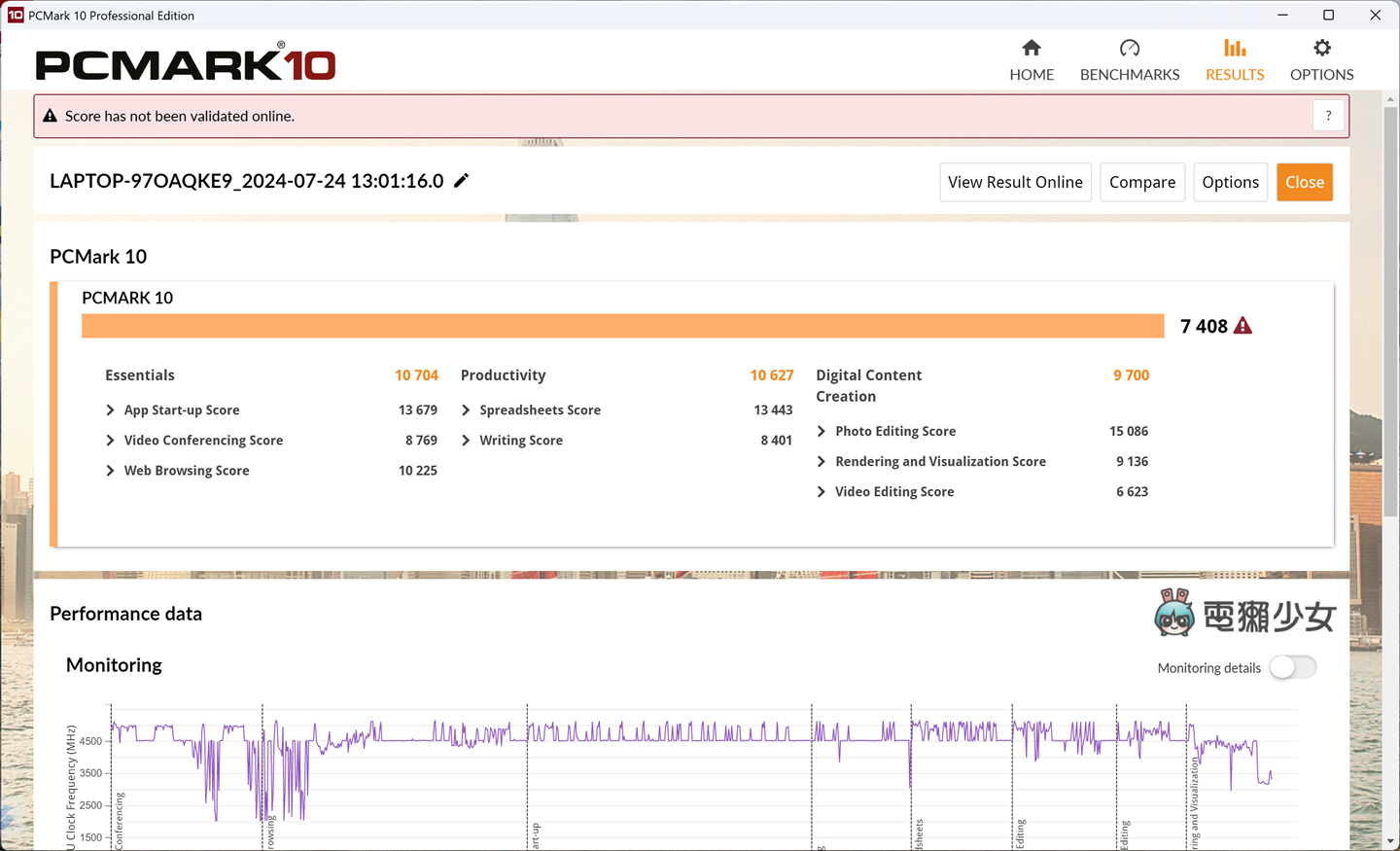Click the Compare button
This screenshot has height=851, width=1400.
[1142, 182]
